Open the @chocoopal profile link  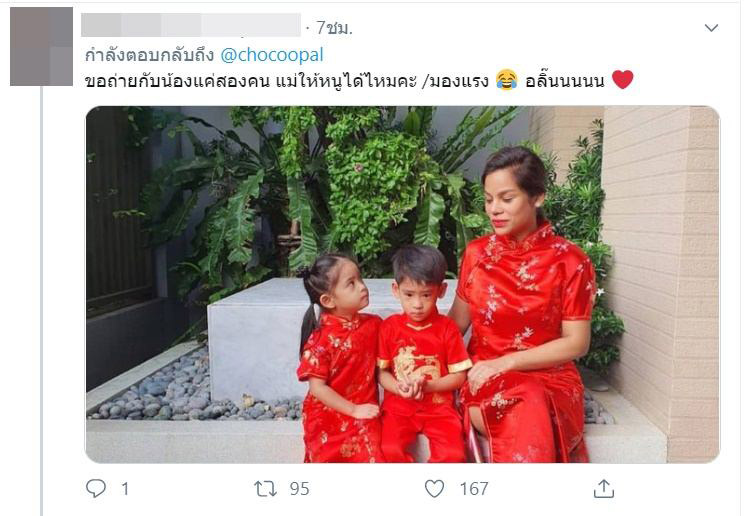pyautogui.click(x=272, y=55)
